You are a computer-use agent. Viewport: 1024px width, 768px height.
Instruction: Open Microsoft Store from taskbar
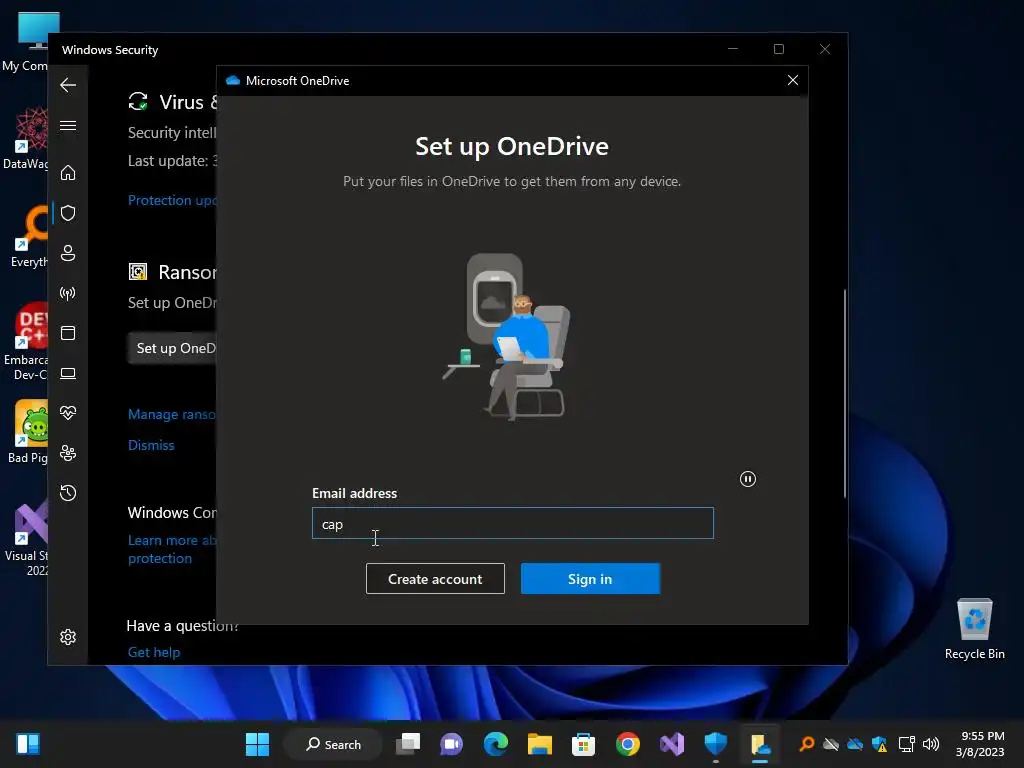[583, 744]
